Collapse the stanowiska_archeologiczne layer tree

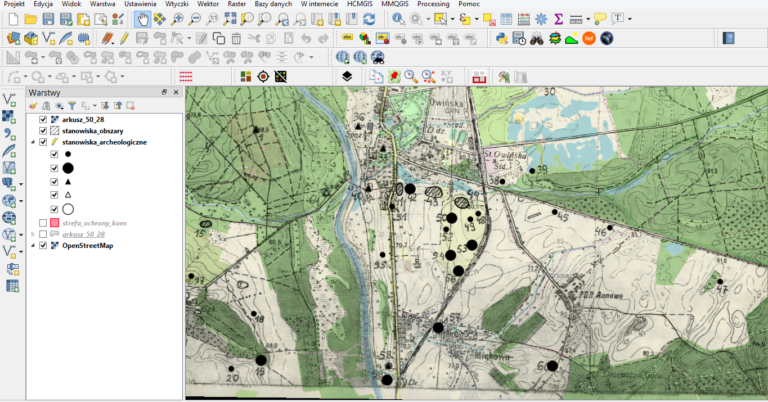click(x=33, y=142)
